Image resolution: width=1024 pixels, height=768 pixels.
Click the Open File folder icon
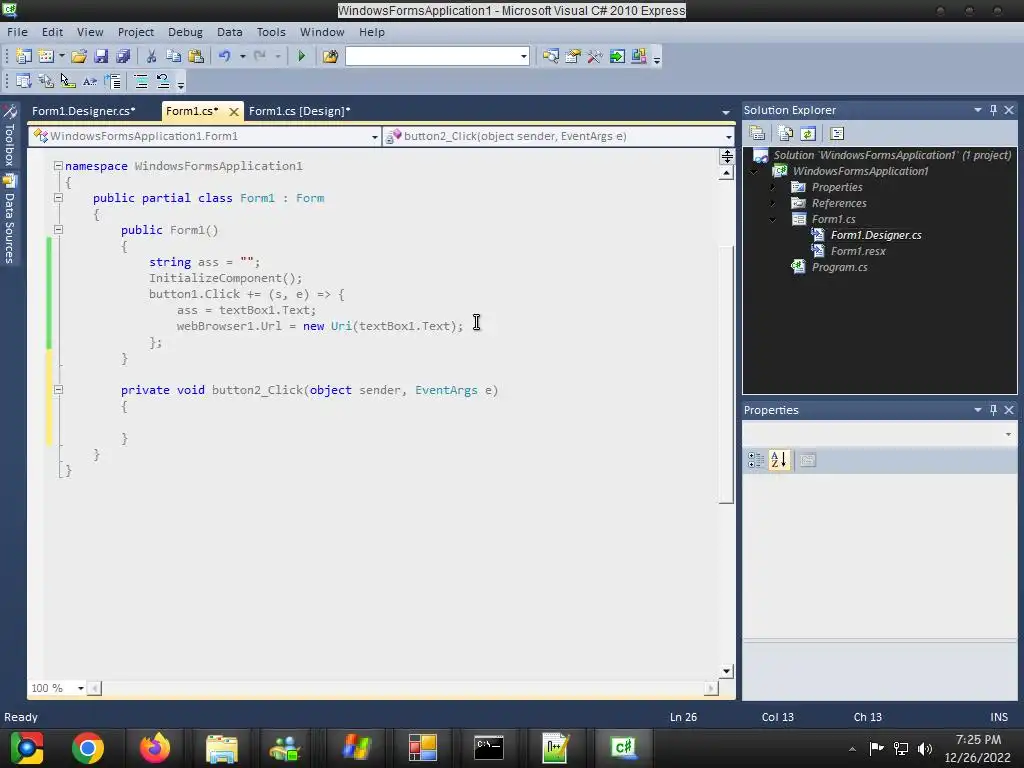79,56
